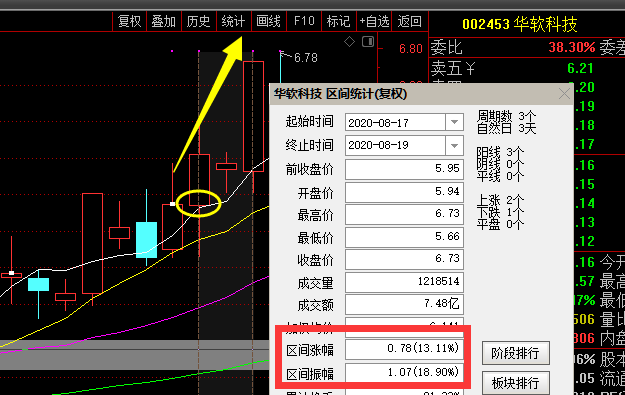
Task: Click the 阶段排行 button
Action: (x=515, y=353)
